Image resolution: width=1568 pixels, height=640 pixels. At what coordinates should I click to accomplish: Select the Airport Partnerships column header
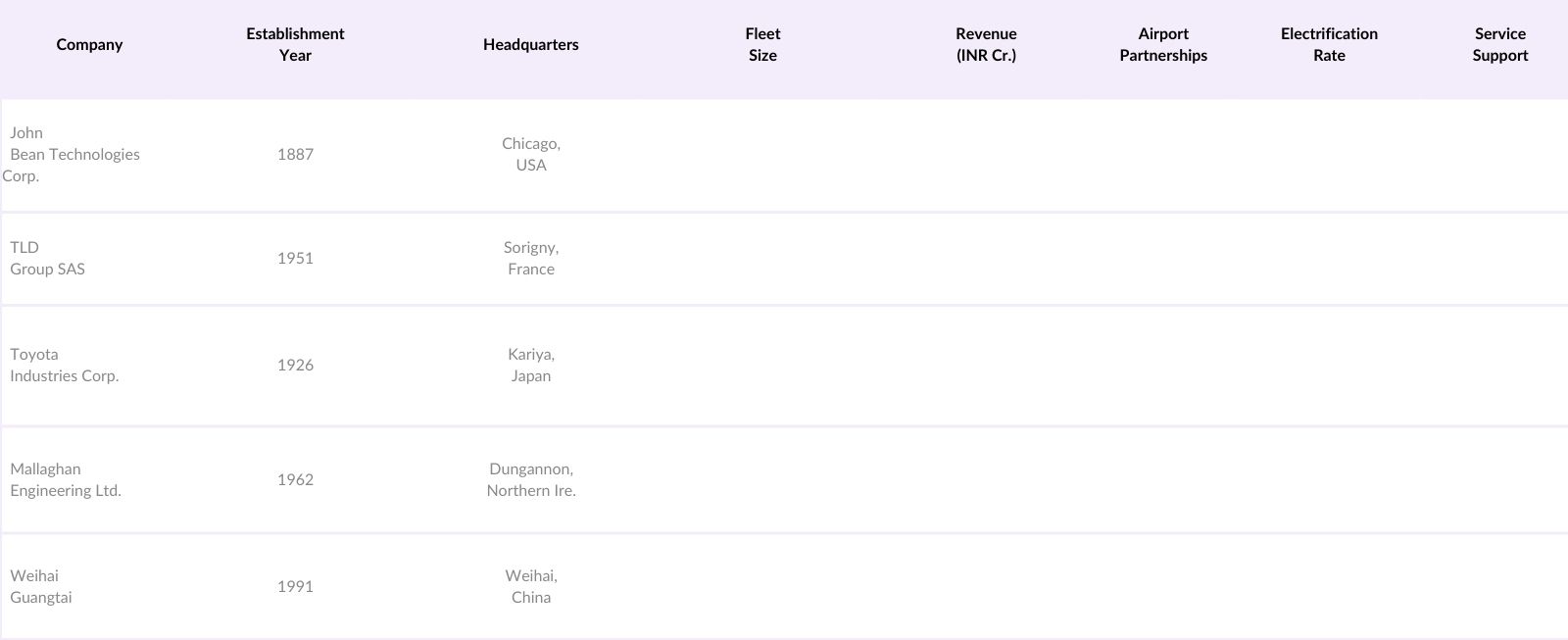(x=1163, y=44)
